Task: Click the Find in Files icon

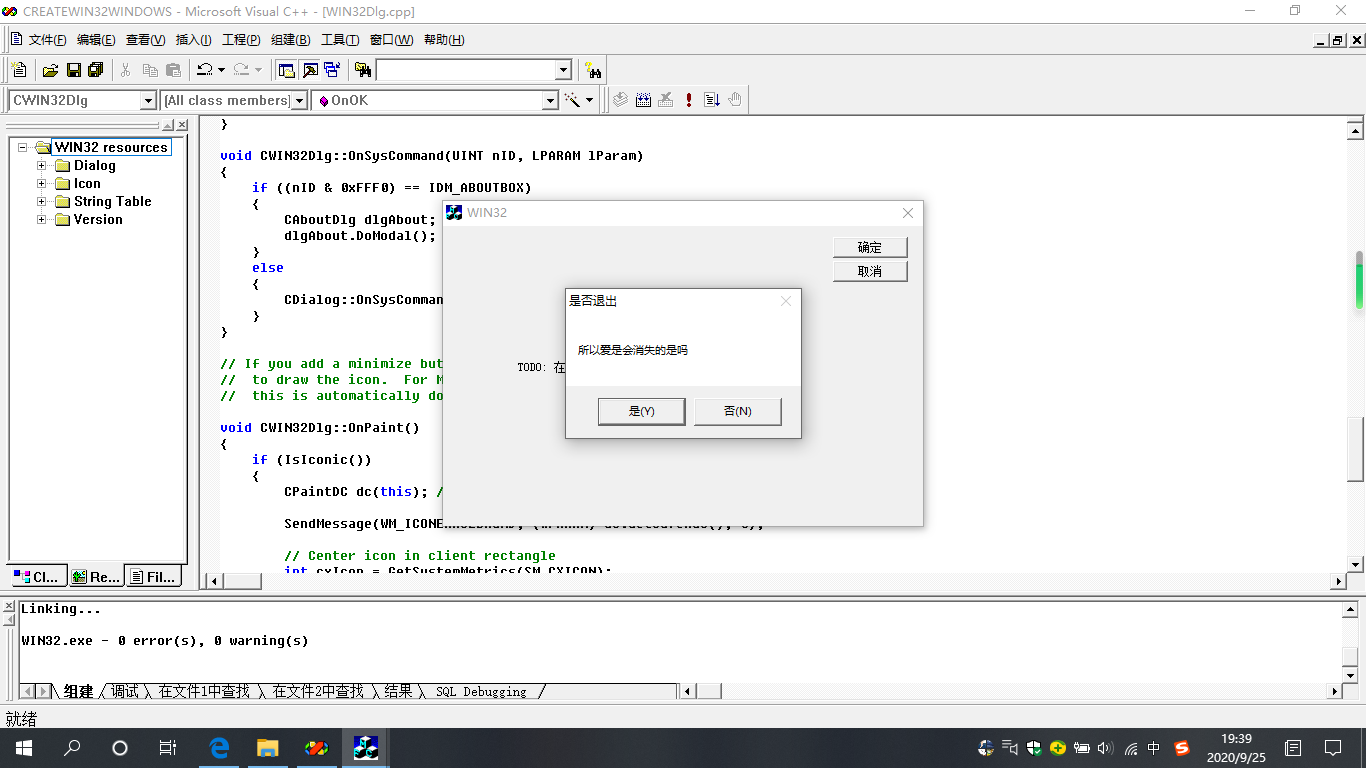Action: (363, 70)
